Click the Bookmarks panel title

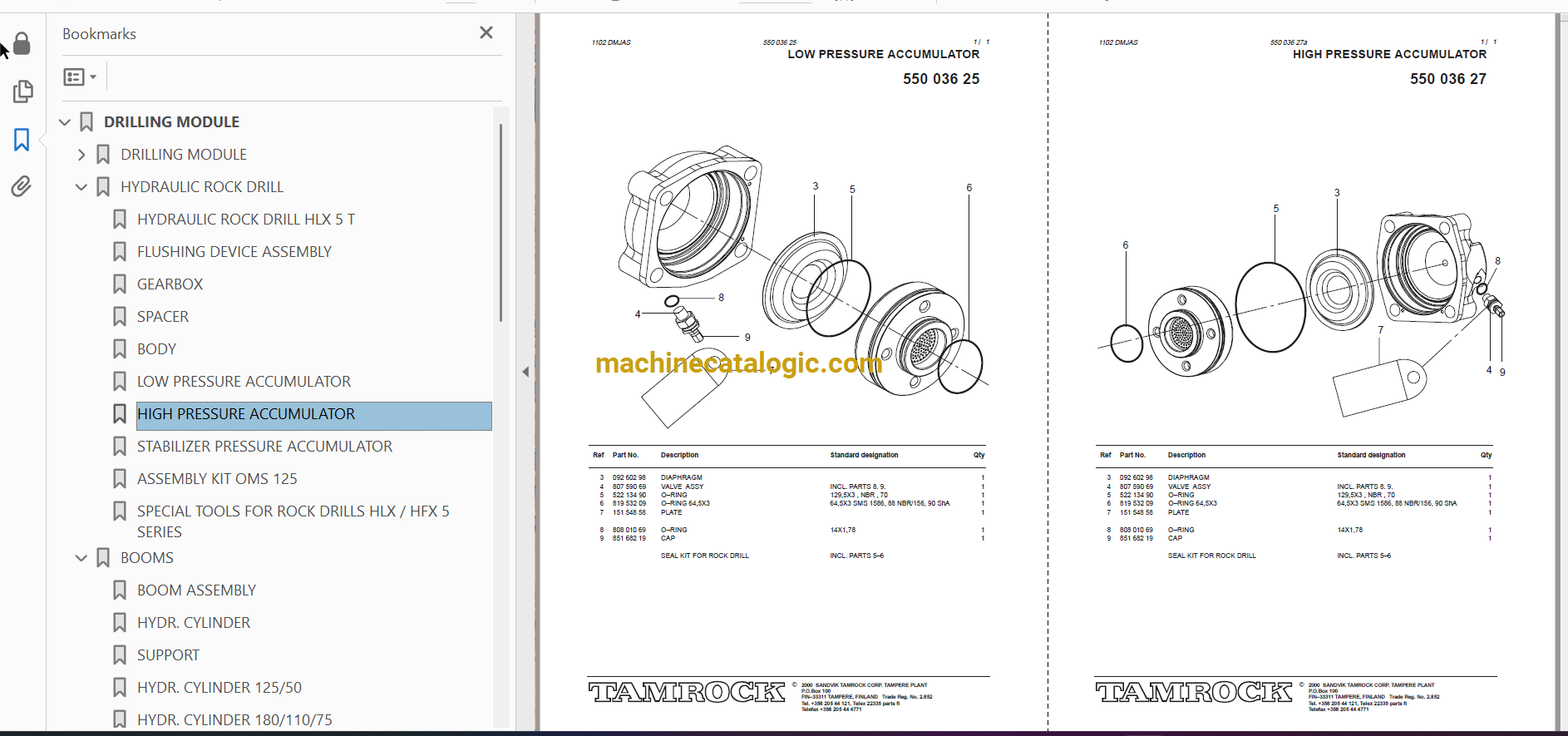coord(99,34)
